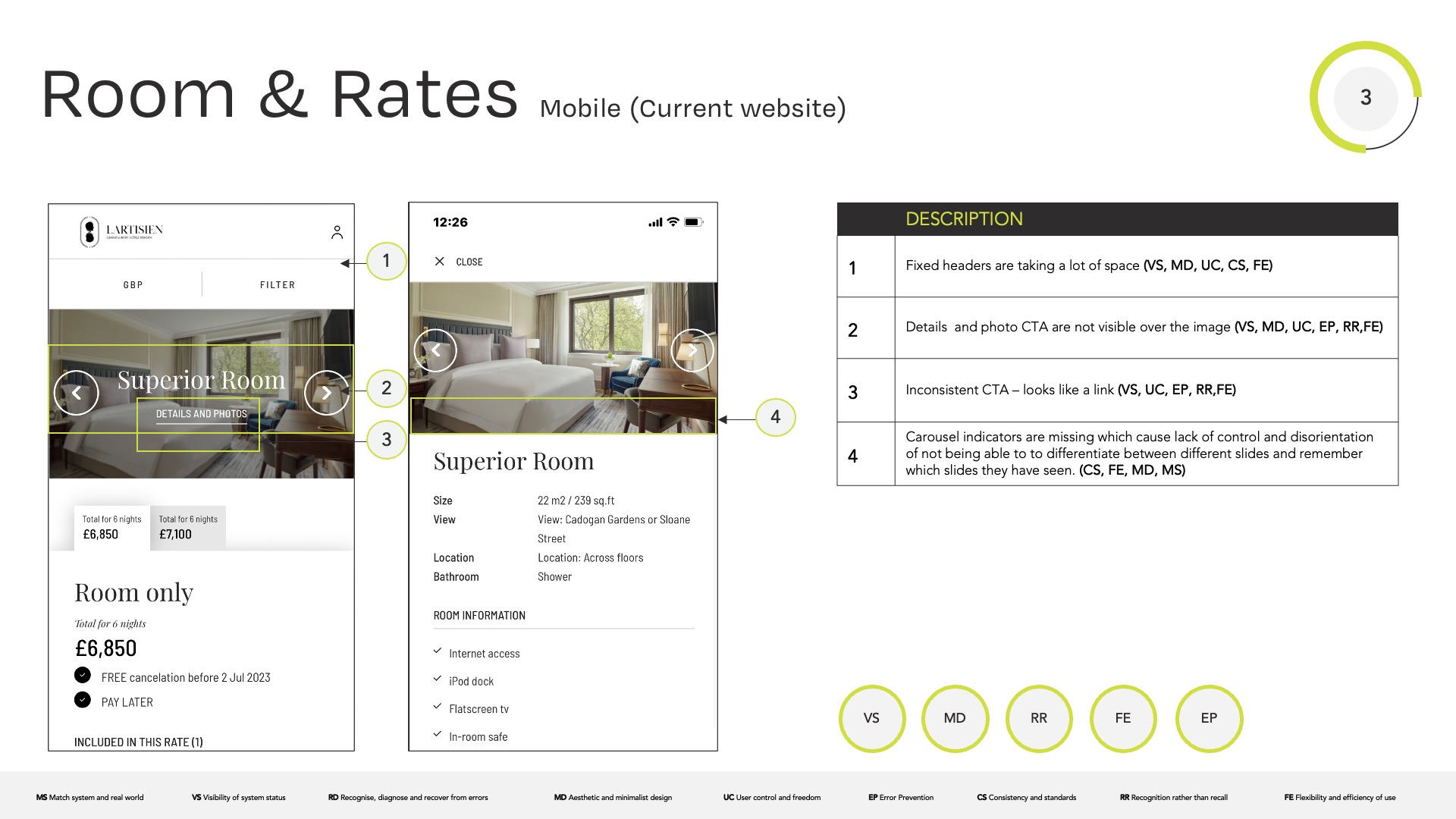Image resolution: width=1456 pixels, height=819 pixels.
Task: Select the £7,100 total rate tab
Action: click(188, 527)
